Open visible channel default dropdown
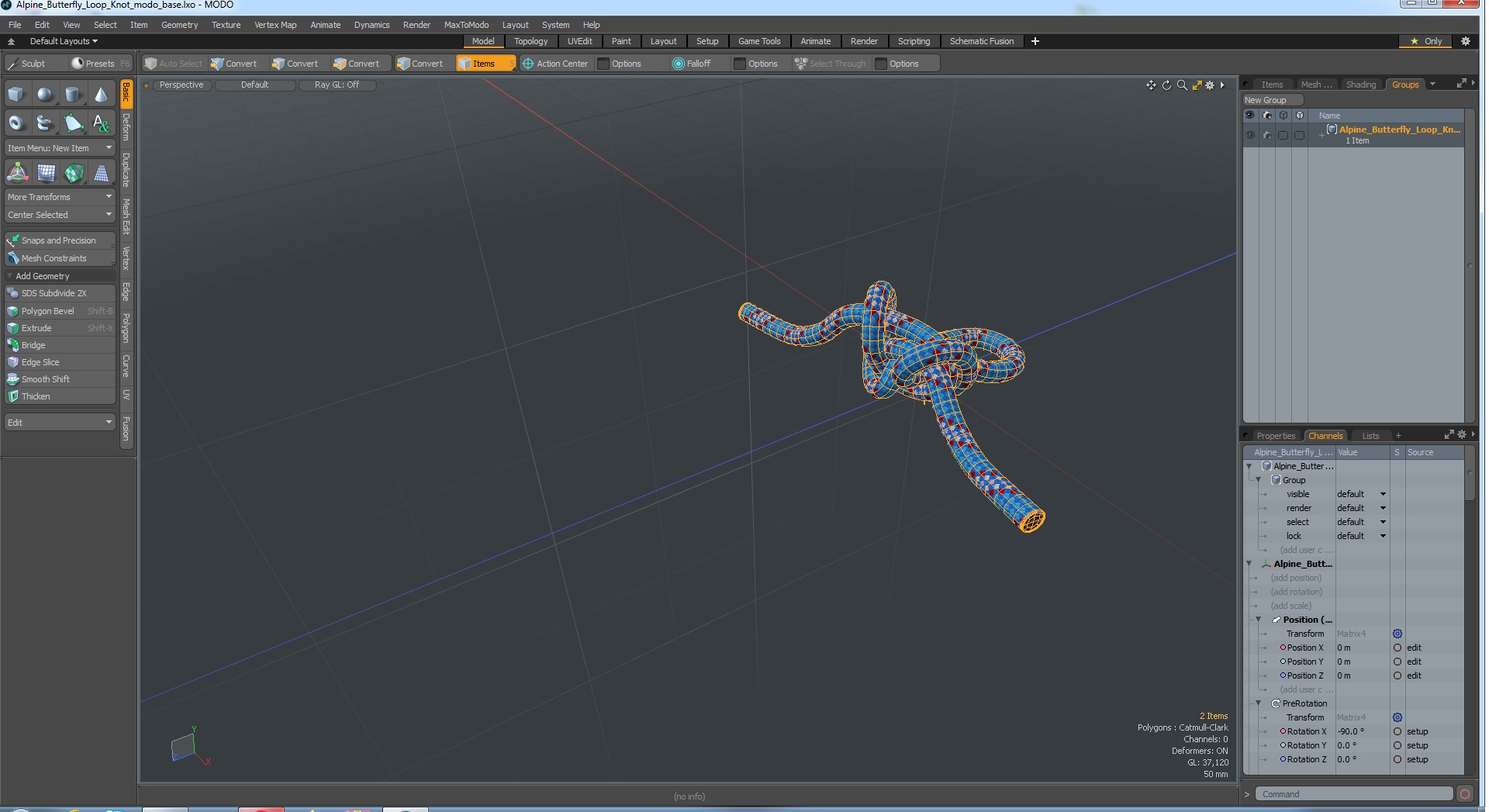The image size is (1489, 812). point(1361,494)
